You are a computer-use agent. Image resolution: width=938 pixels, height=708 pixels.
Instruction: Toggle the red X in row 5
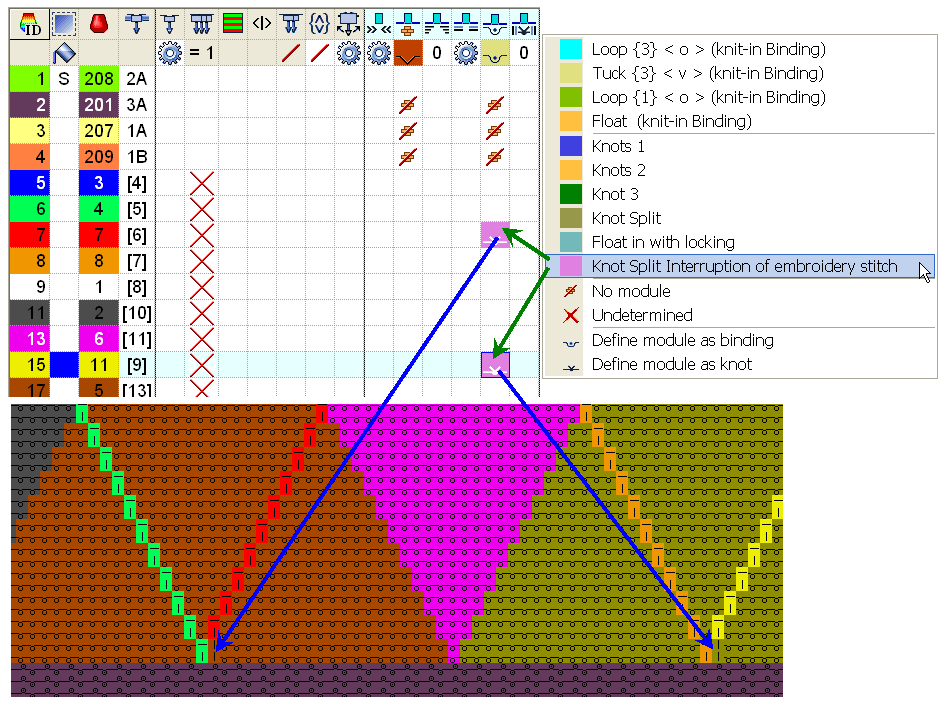click(202, 183)
